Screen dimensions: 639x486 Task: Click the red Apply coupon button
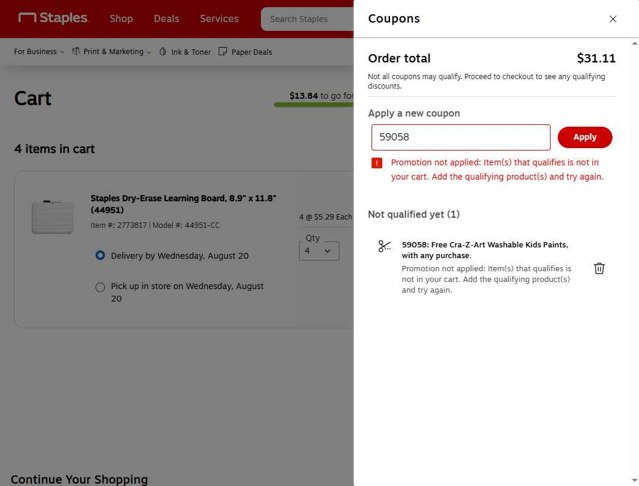pos(585,137)
